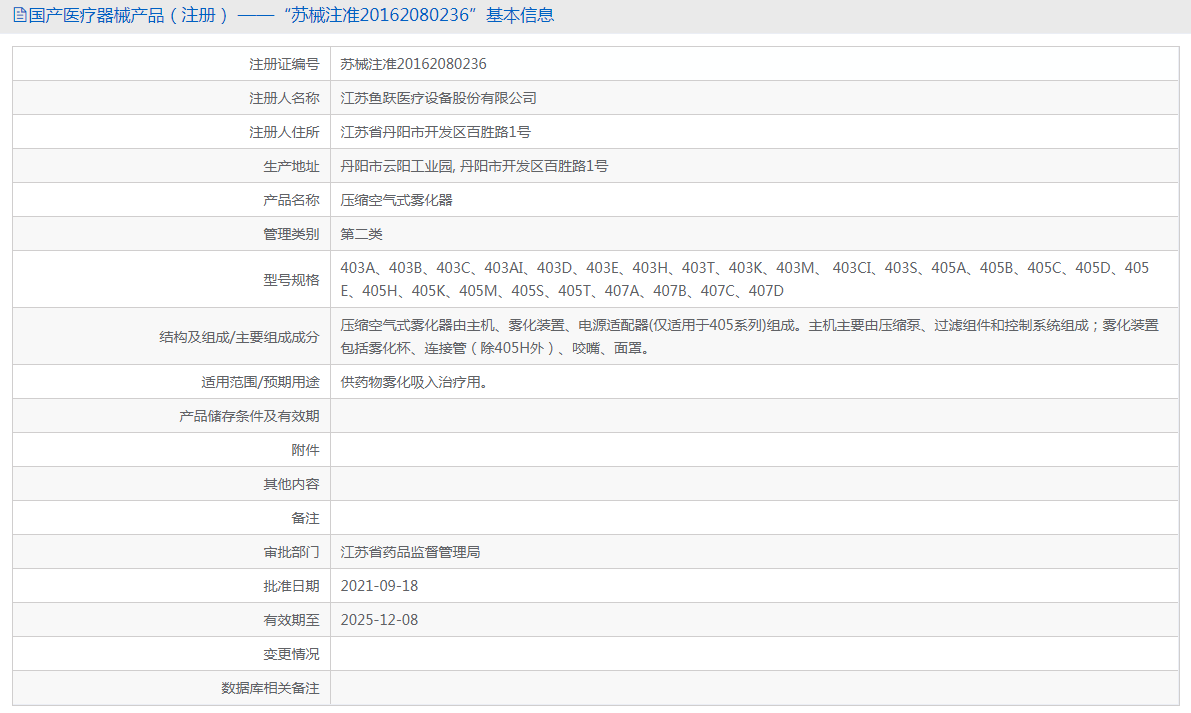The width and height of the screenshot is (1191, 713).
Task: Click the 附件 label
Action: pos(305,450)
